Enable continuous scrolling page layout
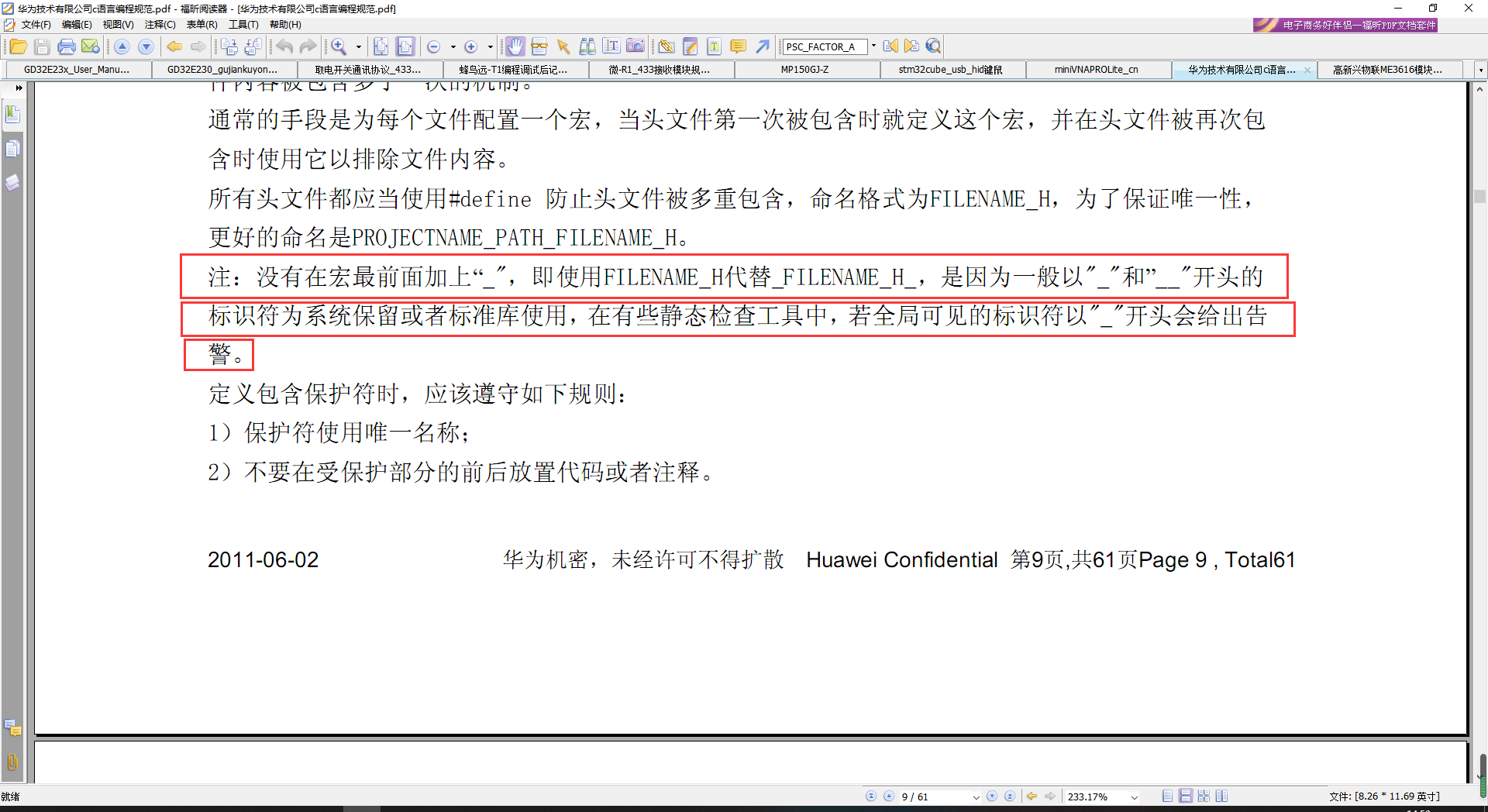The height and width of the screenshot is (812, 1488). pyautogui.click(x=1185, y=796)
